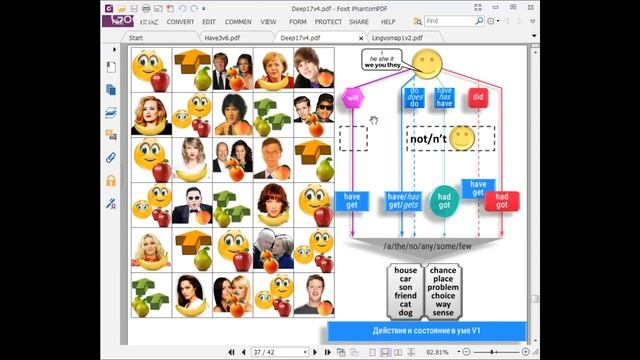This screenshot has width=640, height=360.
Task: Go to the first page button
Action: 231,352
